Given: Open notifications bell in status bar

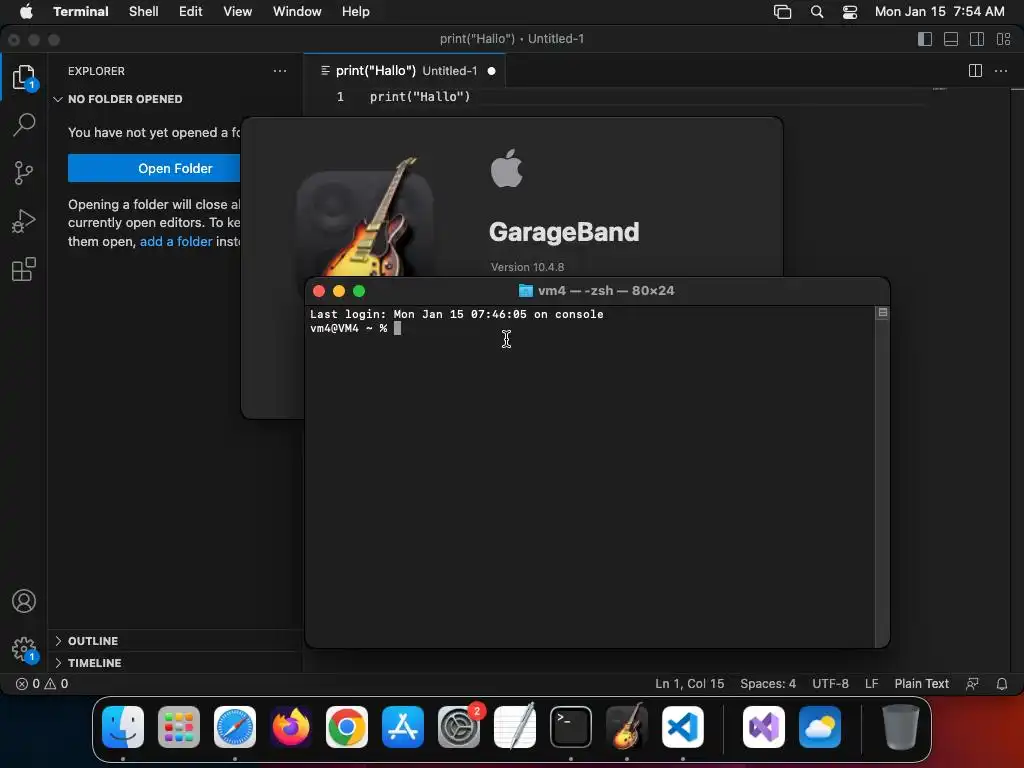Looking at the screenshot, I should [x=1002, y=684].
